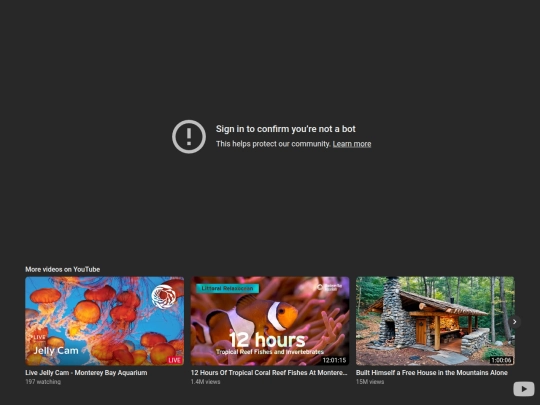Open the Learn more link
The height and width of the screenshot is (405, 540).
click(x=352, y=144)
